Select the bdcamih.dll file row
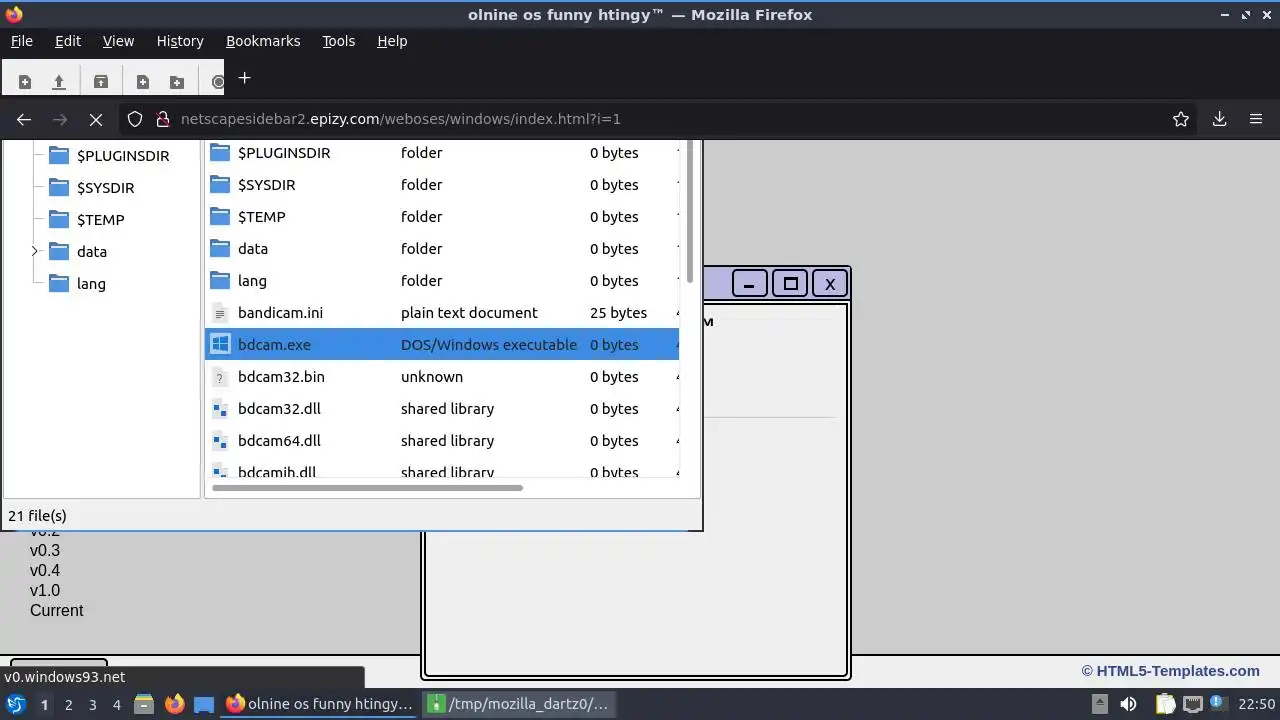This screenshot has width=1280, height=720. (442, 471)
